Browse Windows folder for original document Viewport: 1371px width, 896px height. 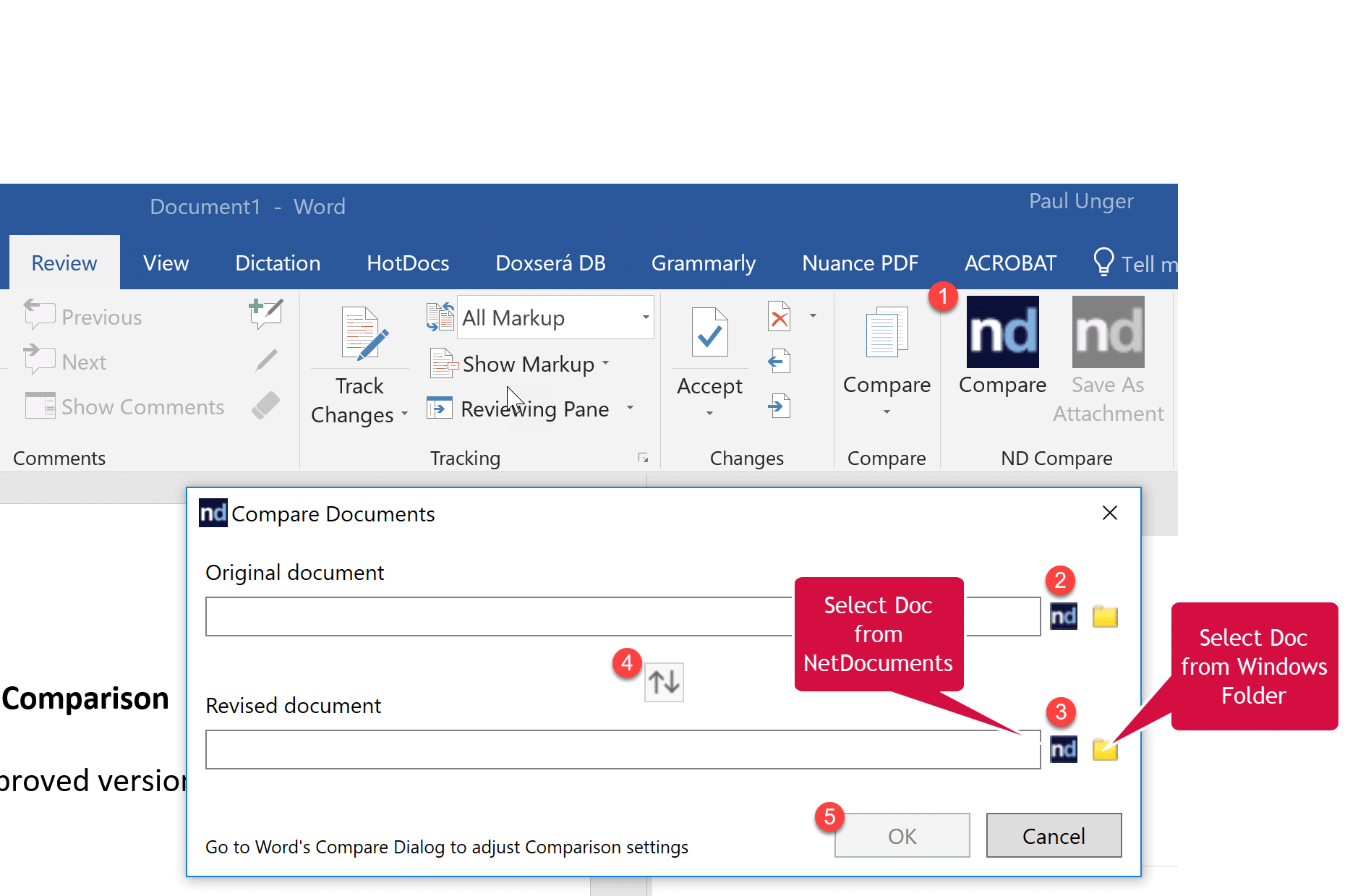pos(1105,616)
